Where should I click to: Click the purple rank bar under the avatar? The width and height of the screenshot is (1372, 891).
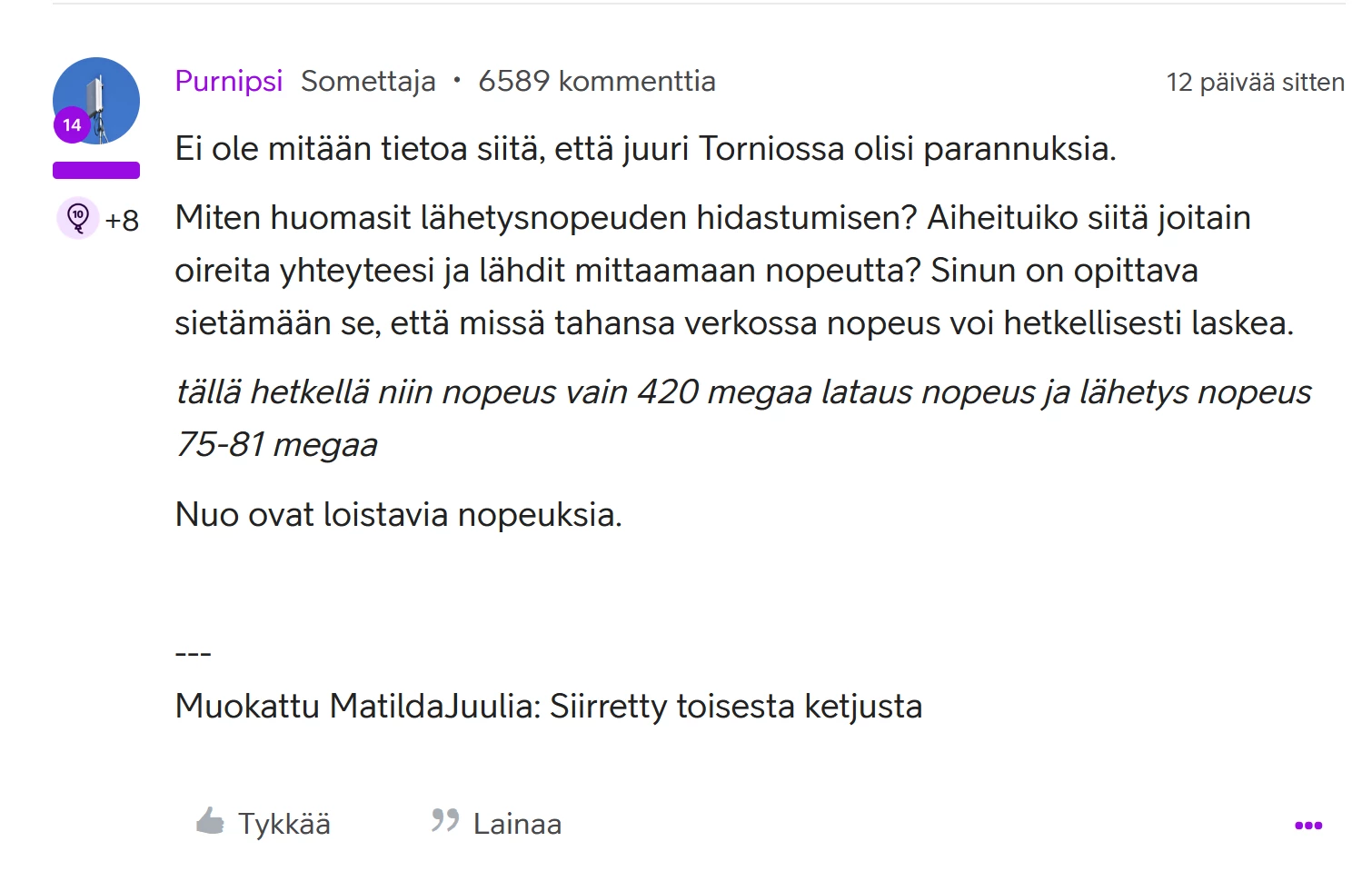tap(96, 170)
